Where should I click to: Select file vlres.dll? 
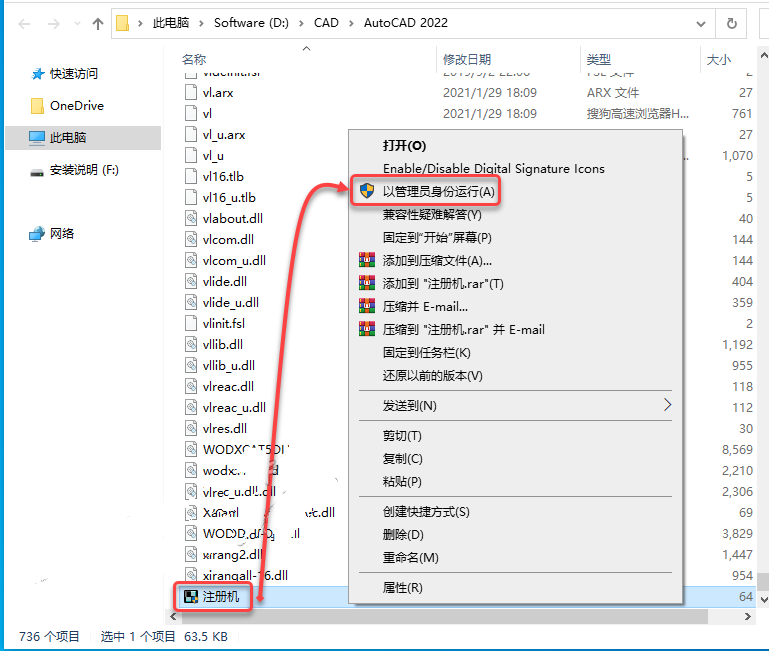[x=225, y=429]
